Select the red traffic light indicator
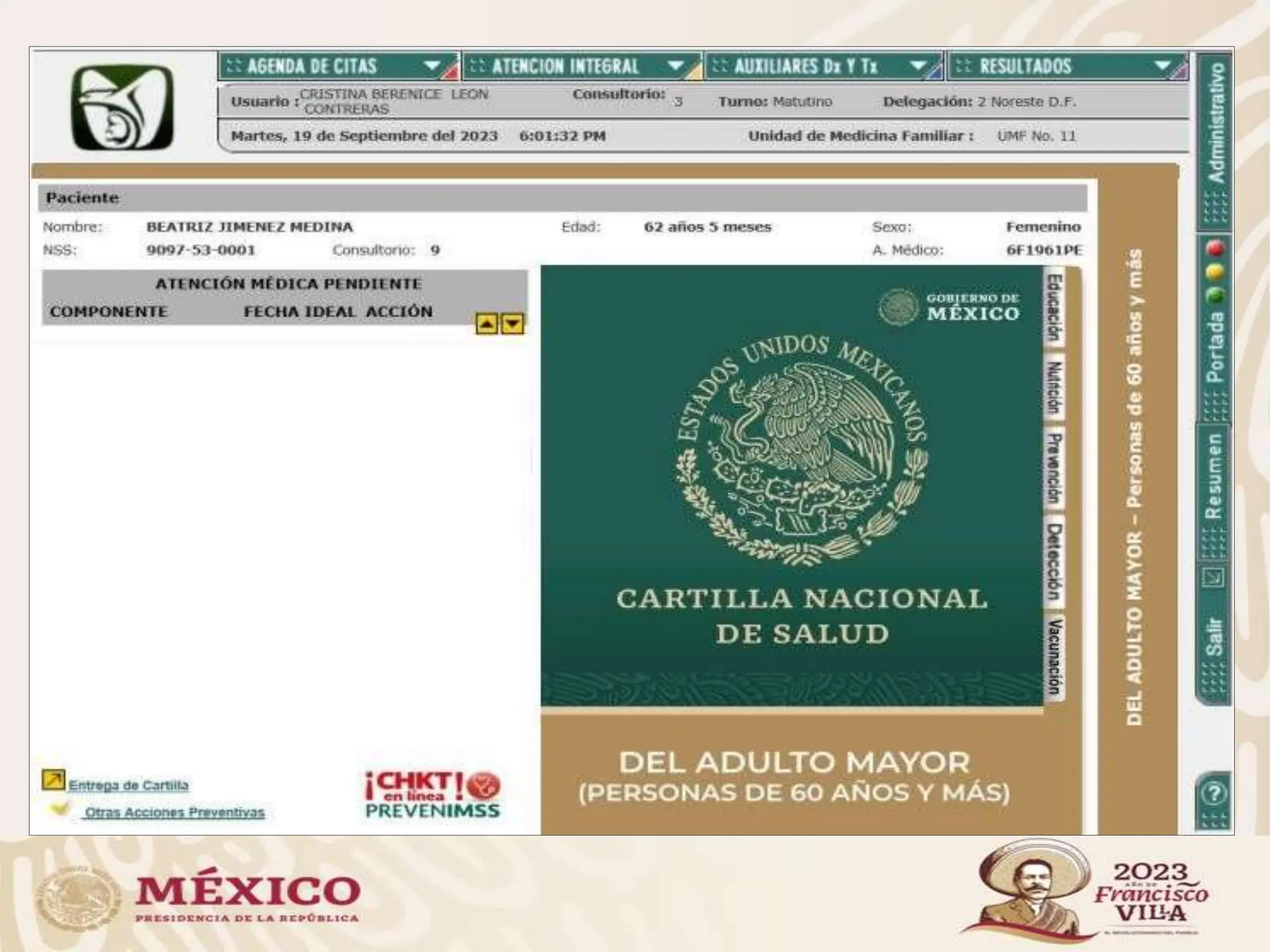 (1215, 249)
